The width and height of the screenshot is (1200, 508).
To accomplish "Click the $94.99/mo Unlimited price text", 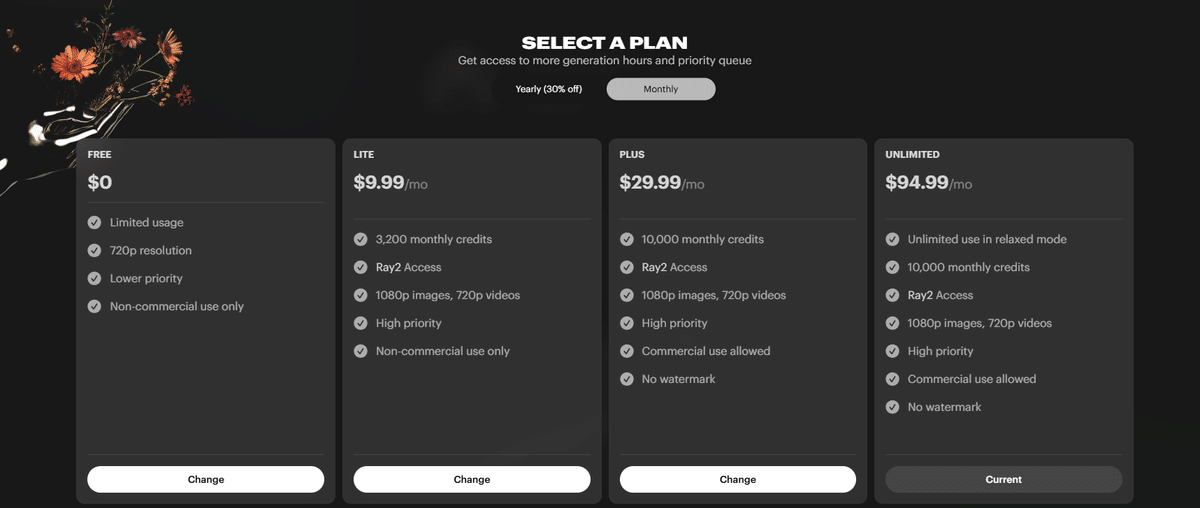I will point(928,183).
